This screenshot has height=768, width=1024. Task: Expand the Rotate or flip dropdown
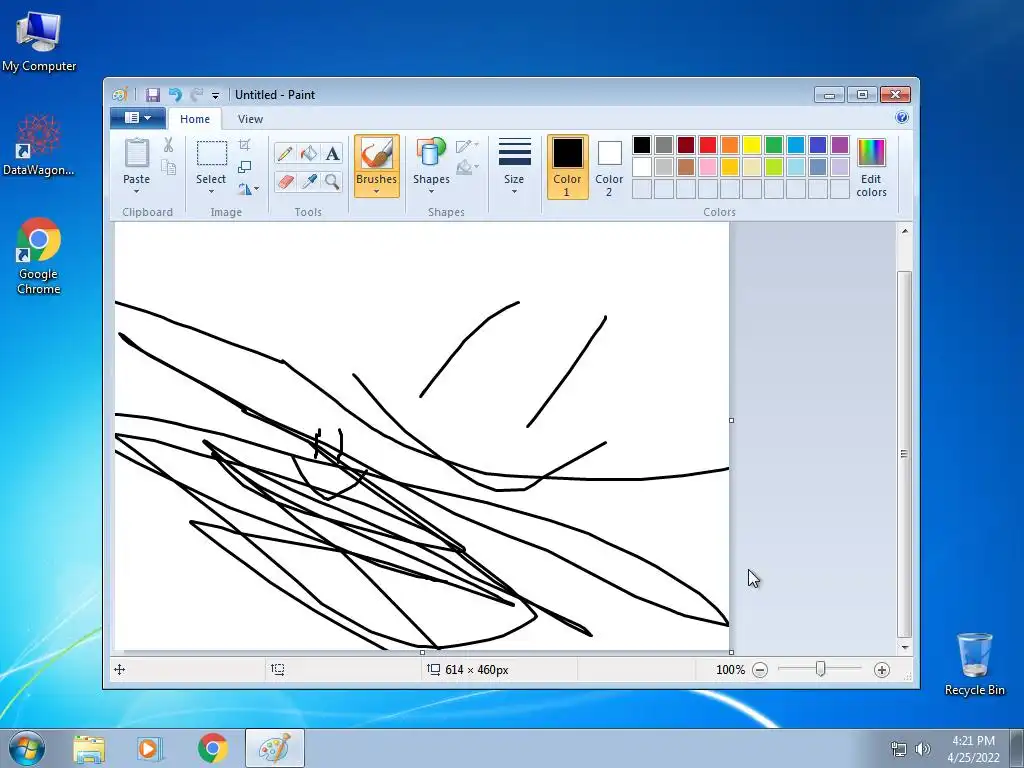coord(248,189)
